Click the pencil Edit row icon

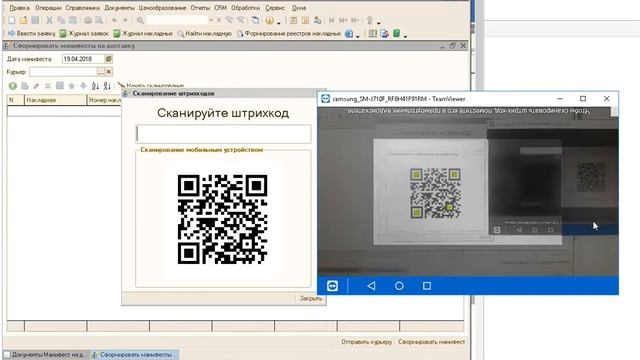tap(36, 86)
